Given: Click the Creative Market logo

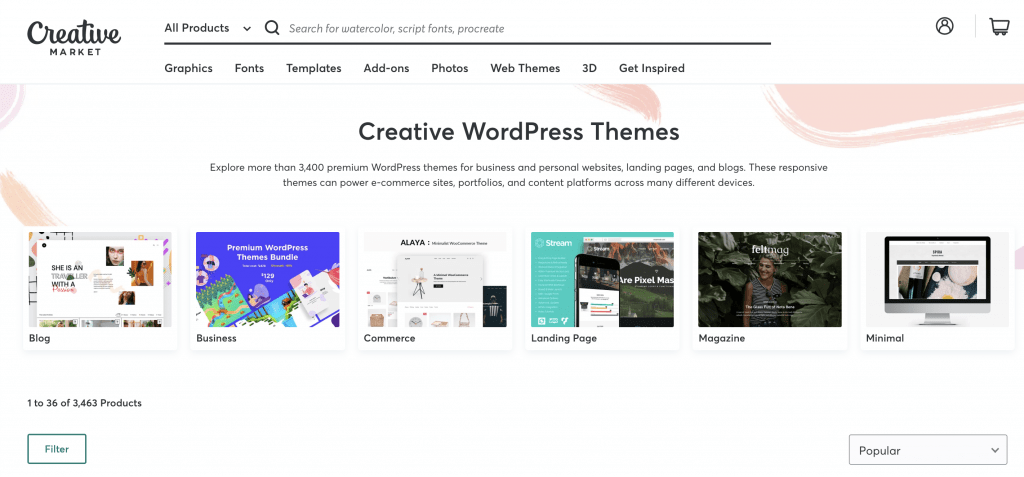Looking at the screenshot, I should [x=74, y=39].
